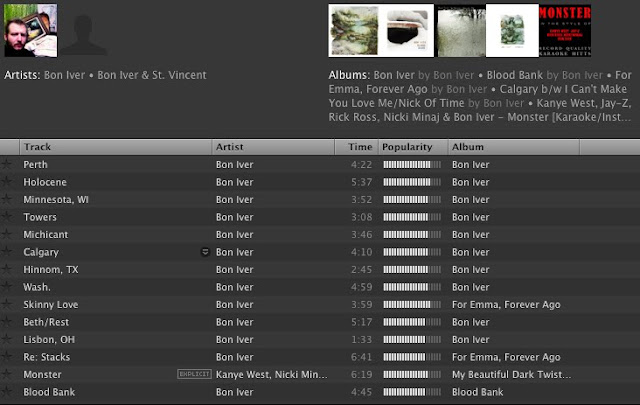The width and height of the screenshot is (640, 405).
Task: Star the Monster track
Action: point(7,374)
